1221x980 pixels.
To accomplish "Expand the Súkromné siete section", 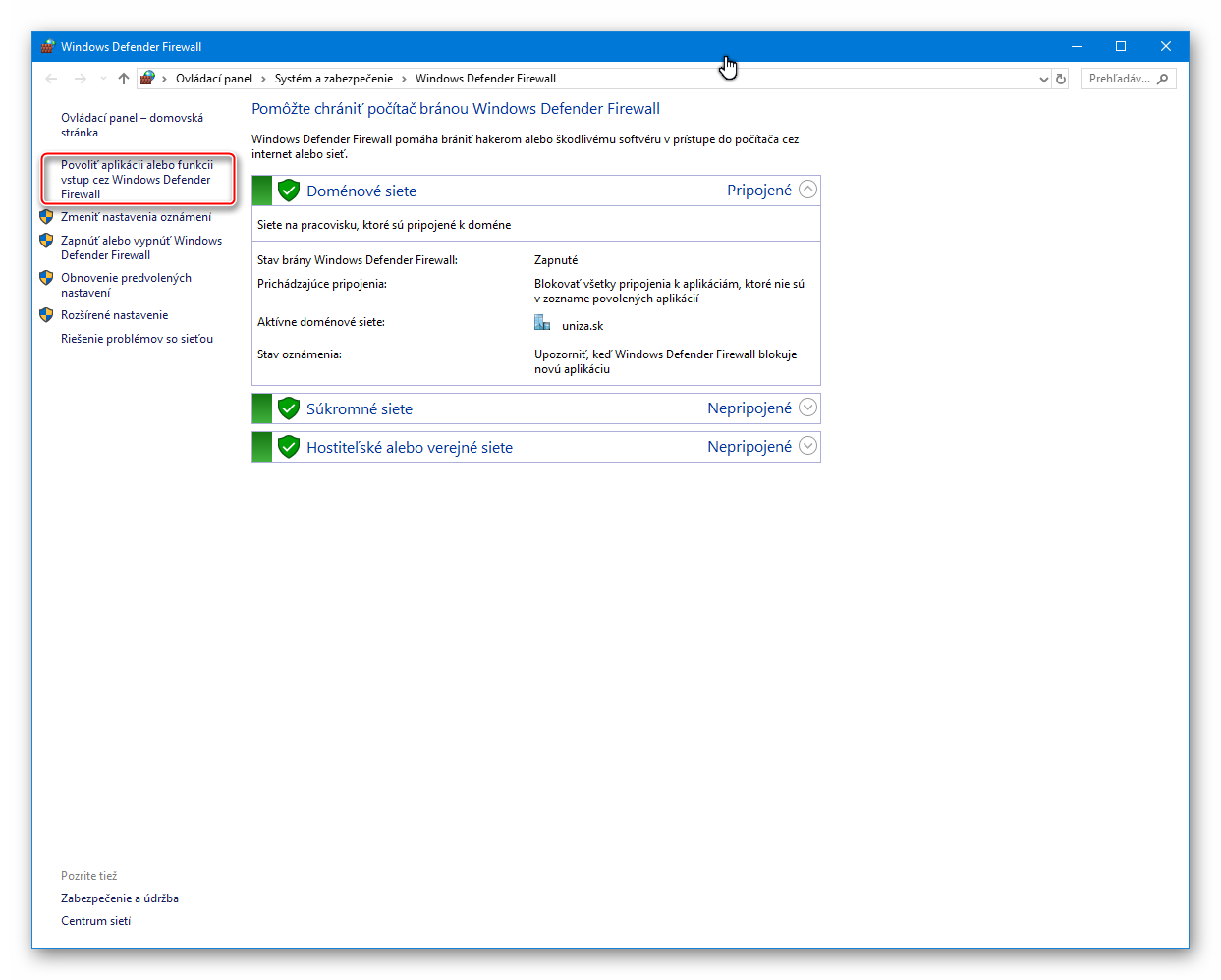I will pos(807,408).
